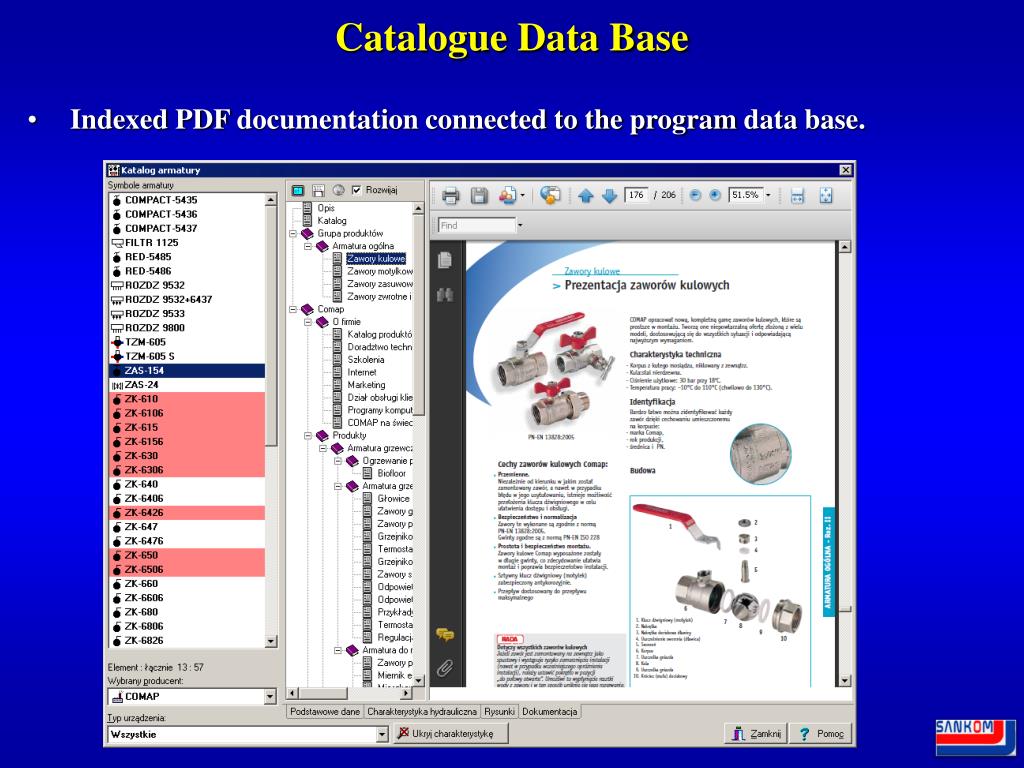
Task: Open the PDF collaborate icon
Action: 507,195
